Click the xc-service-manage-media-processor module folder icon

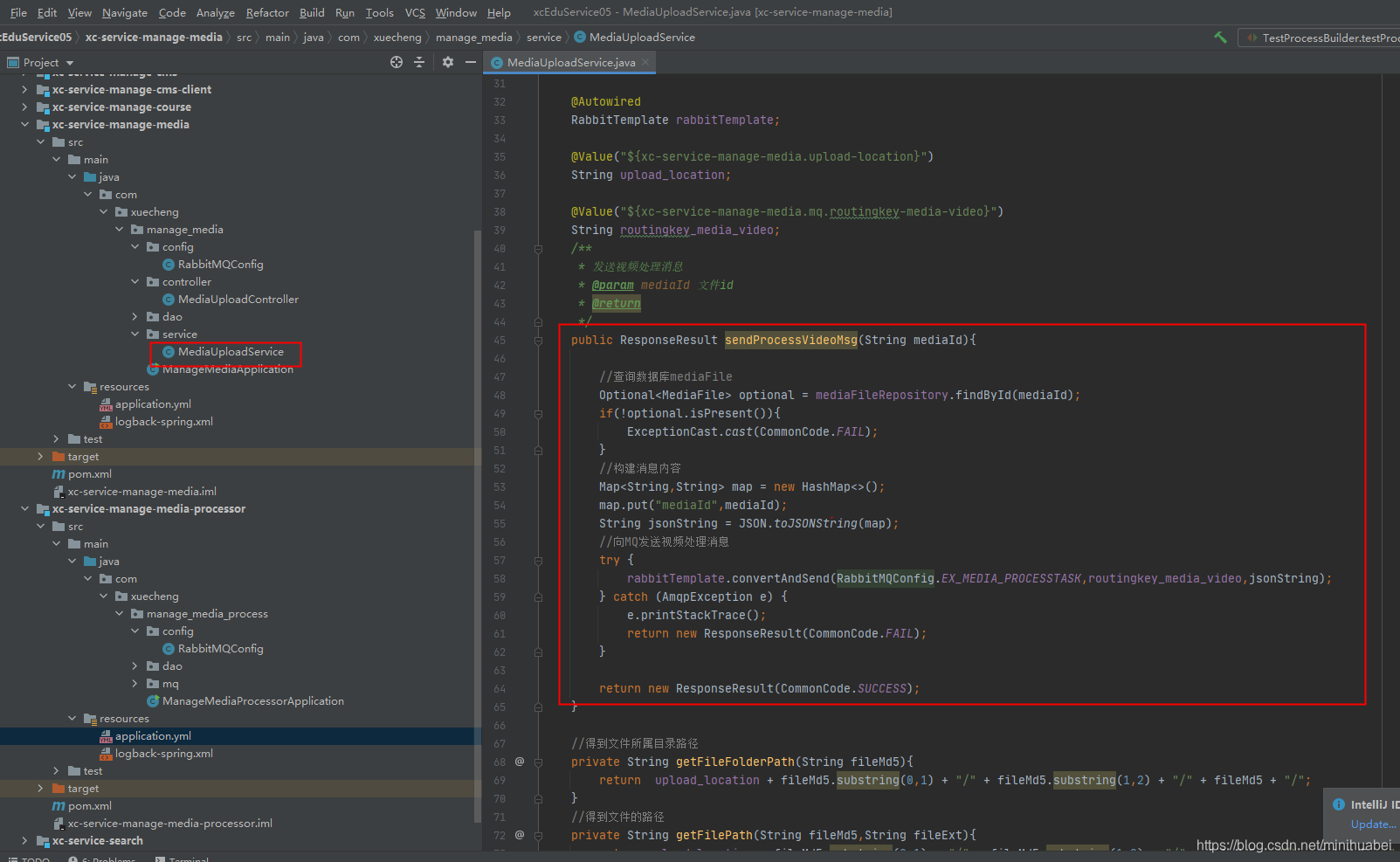(42, 509)
